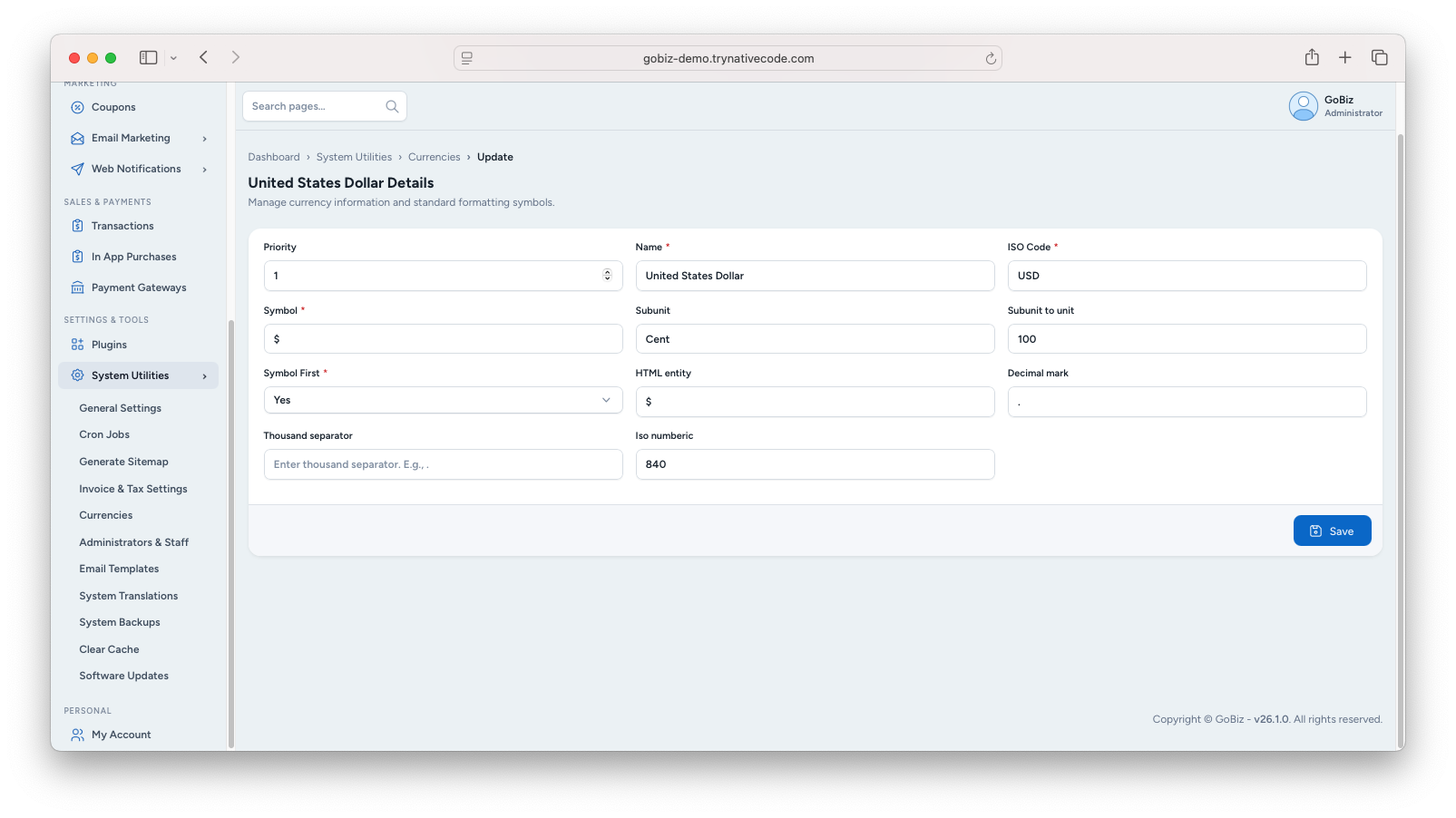Open Invoice & Tax Settings item
This screenshot has width=1456, height=818.
(x=133, y=489)
